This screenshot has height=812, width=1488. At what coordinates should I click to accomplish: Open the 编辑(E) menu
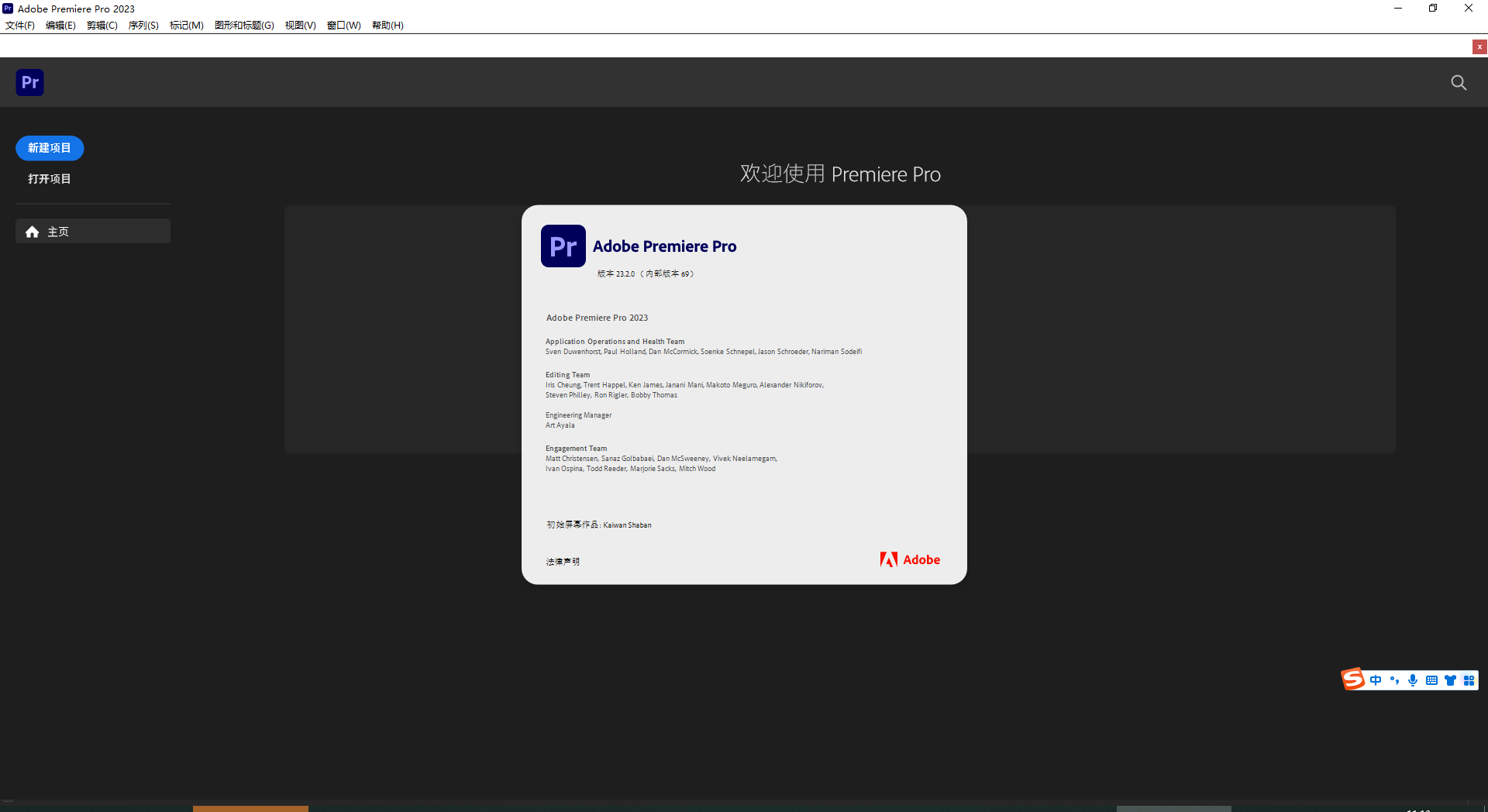point(60,25)
